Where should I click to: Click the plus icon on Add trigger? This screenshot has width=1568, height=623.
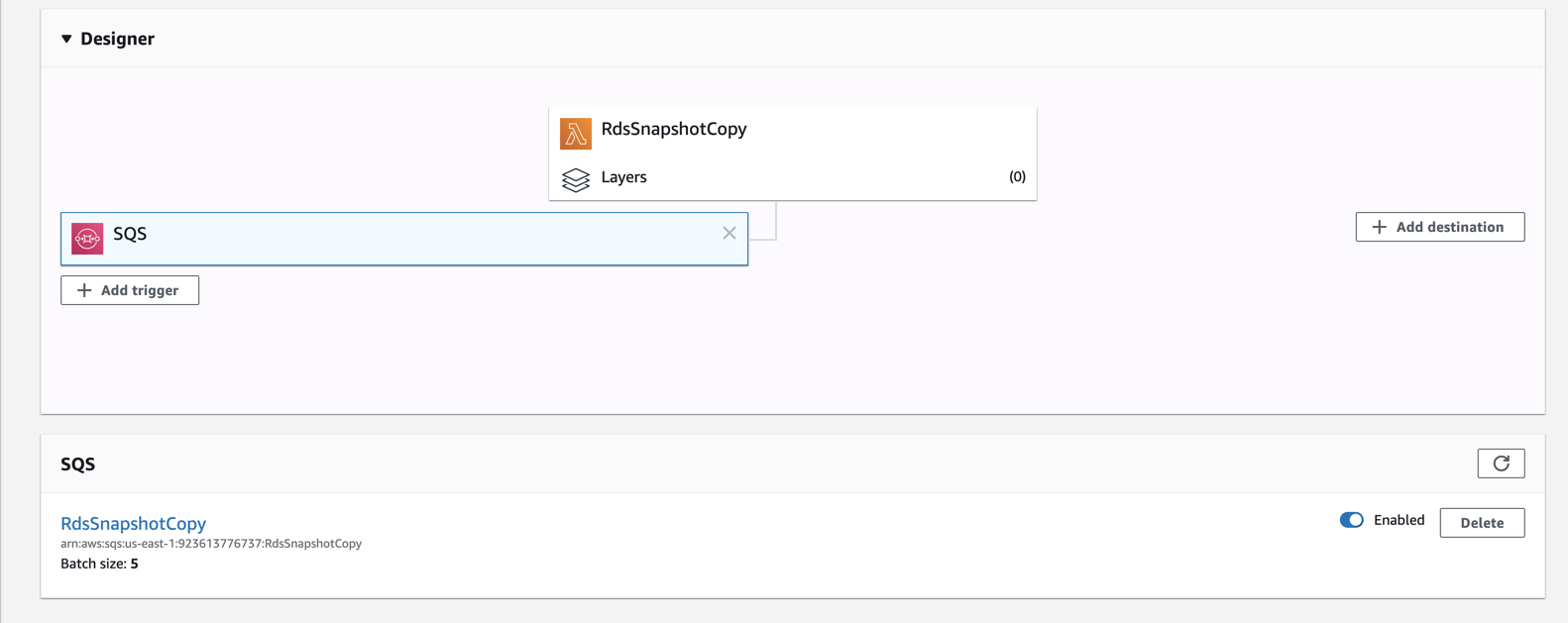point(84,290)
